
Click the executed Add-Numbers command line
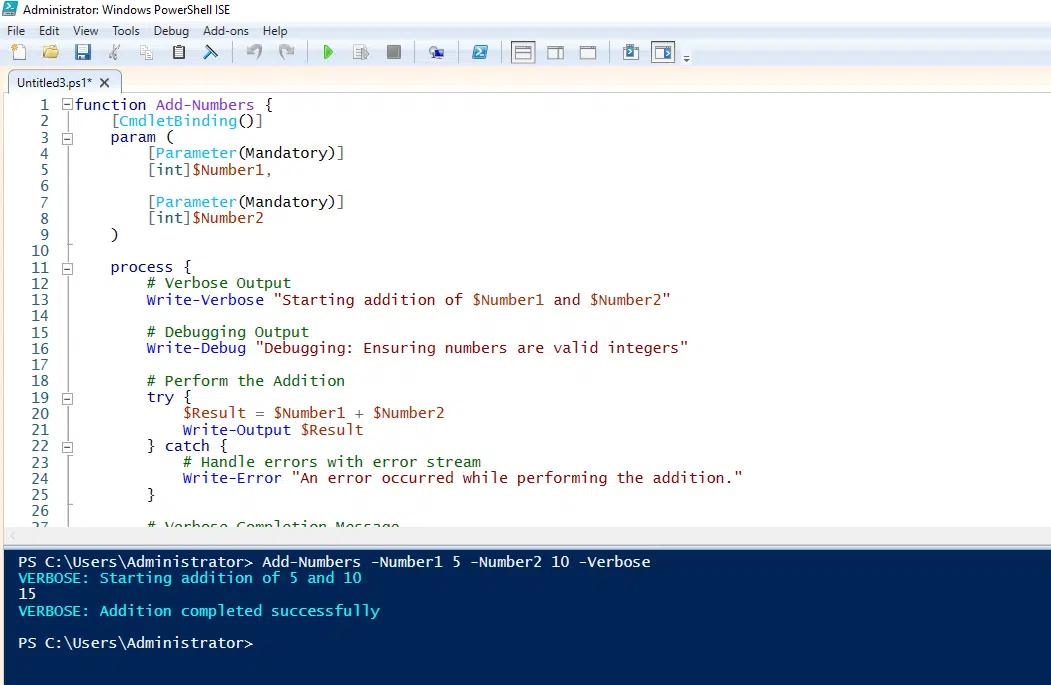(456, 562)
